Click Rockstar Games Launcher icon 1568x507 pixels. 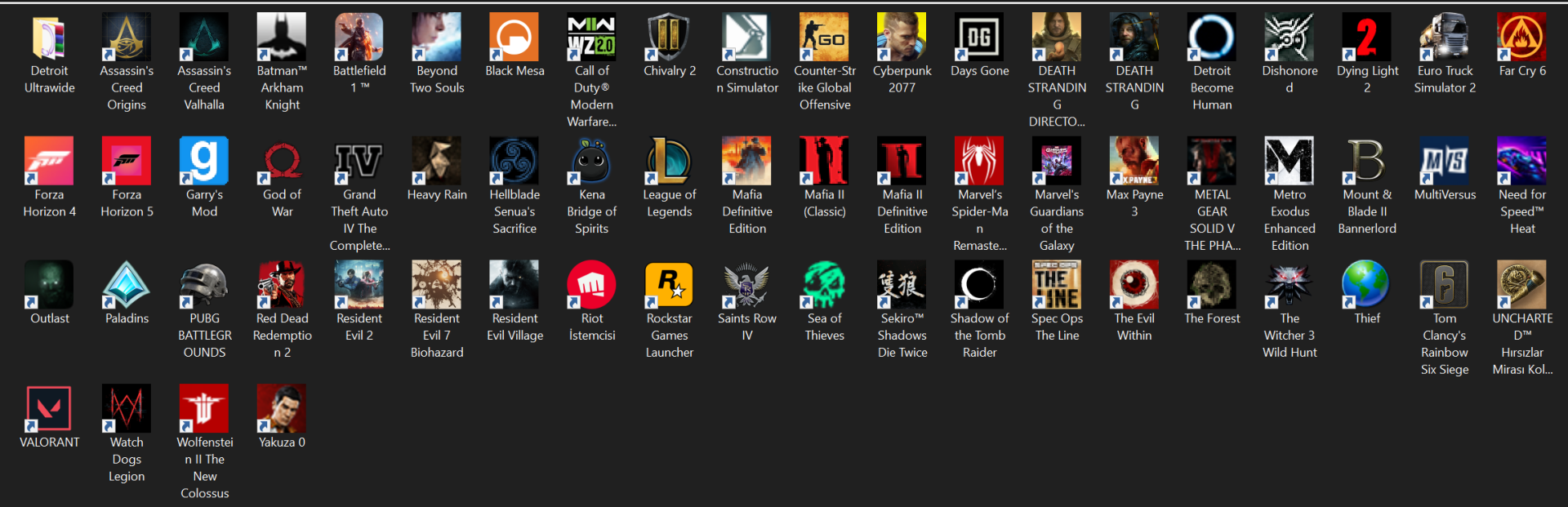(670, 285)
